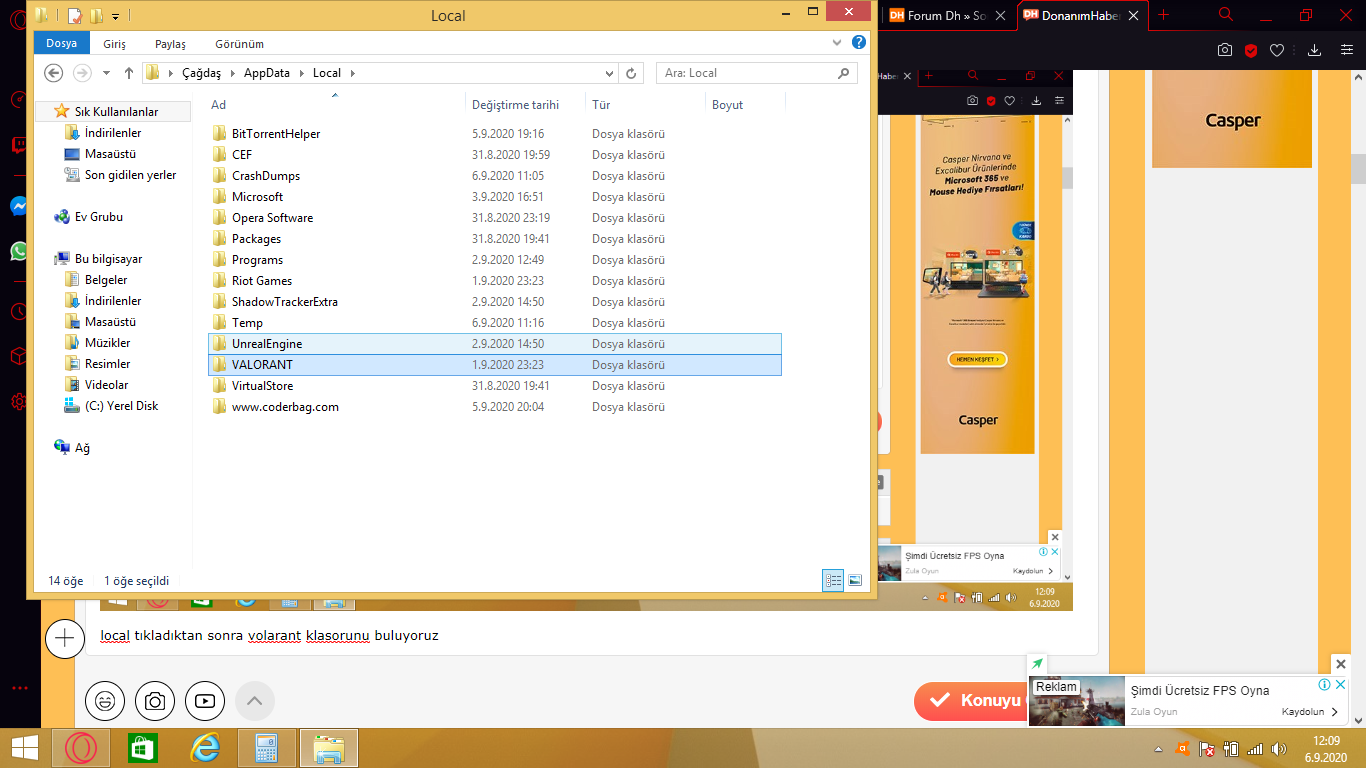Open the Paylaş ribbon tab
The image size is (1366, 768).
pos(170,44)
